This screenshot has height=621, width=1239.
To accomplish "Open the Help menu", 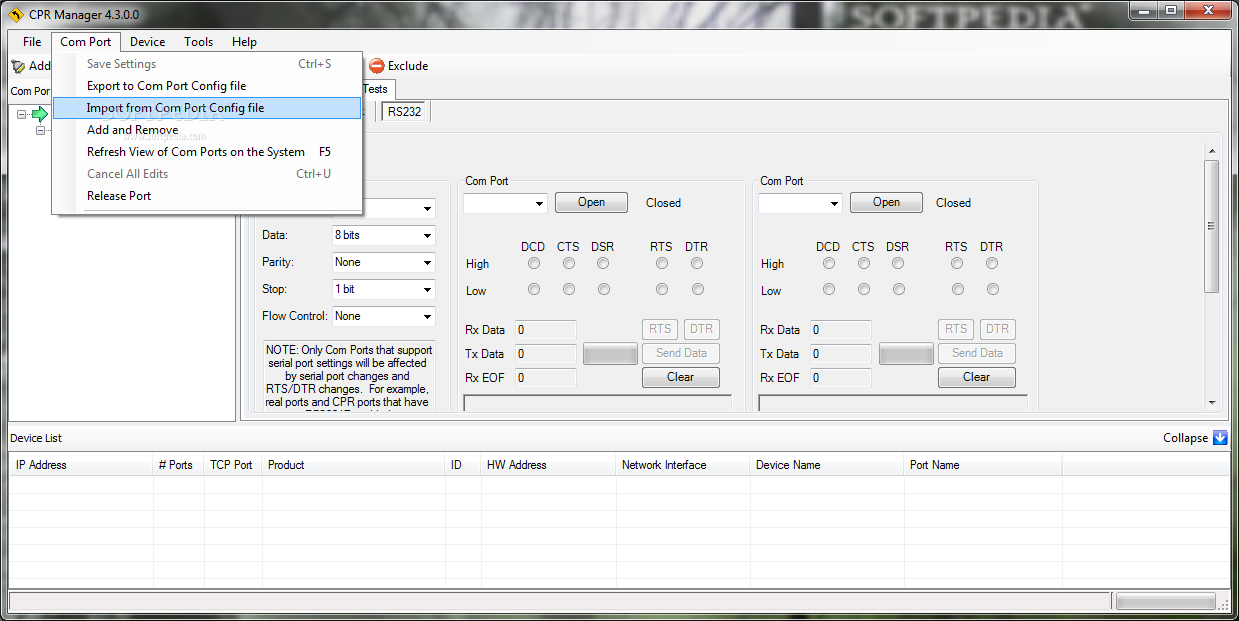I will [245, 42].
